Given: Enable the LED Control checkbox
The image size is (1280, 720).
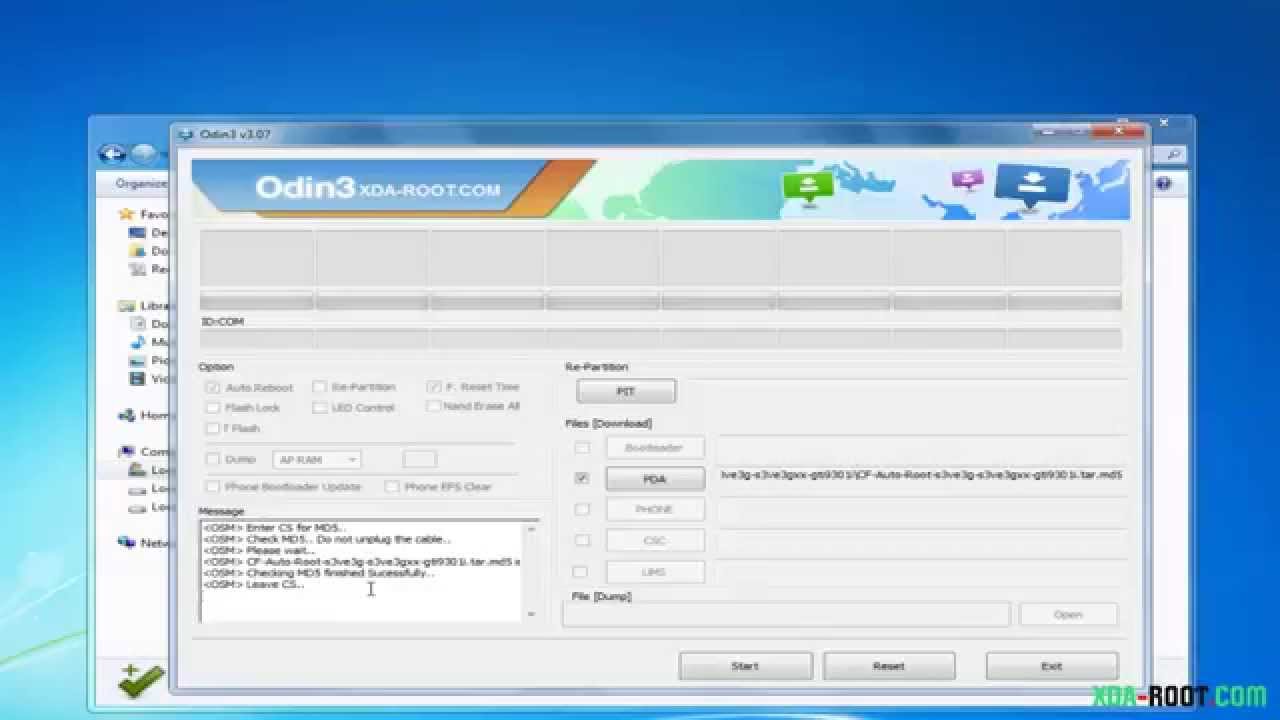Looking at the screenshot, I should (x=319, y=407).
